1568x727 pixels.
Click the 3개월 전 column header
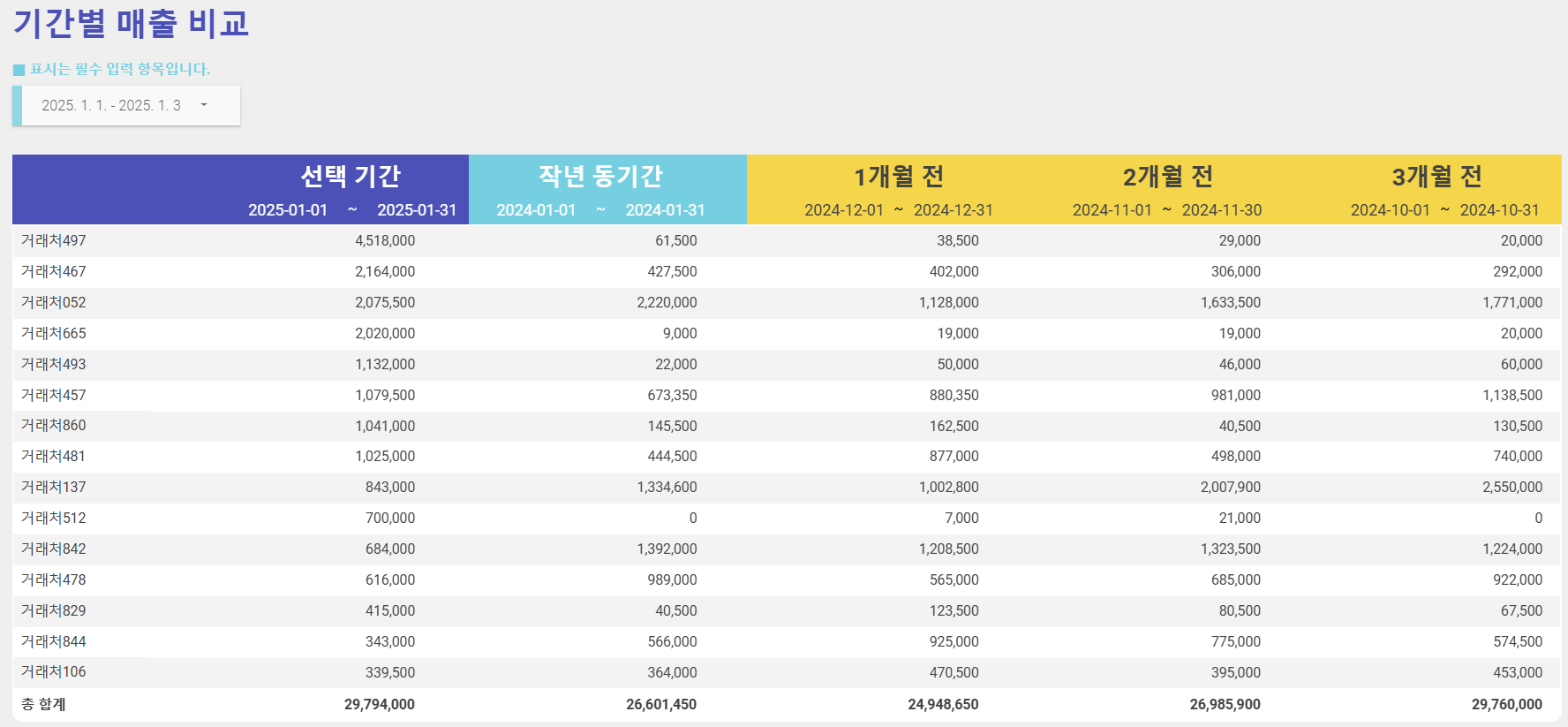tap(1436, 177)
